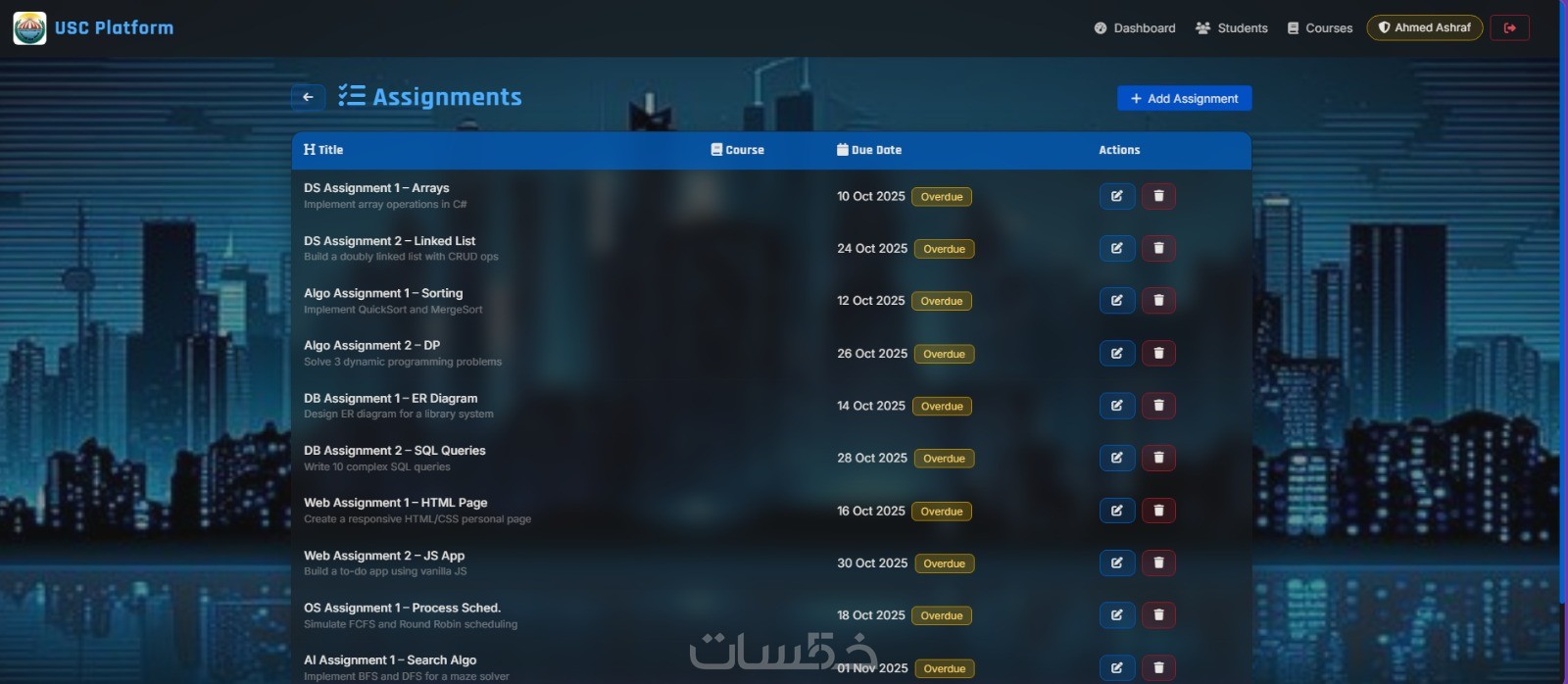Delete DB Assignment 2 – SQL Queries
The image size is (1568, 684).
coord(1158,458)
